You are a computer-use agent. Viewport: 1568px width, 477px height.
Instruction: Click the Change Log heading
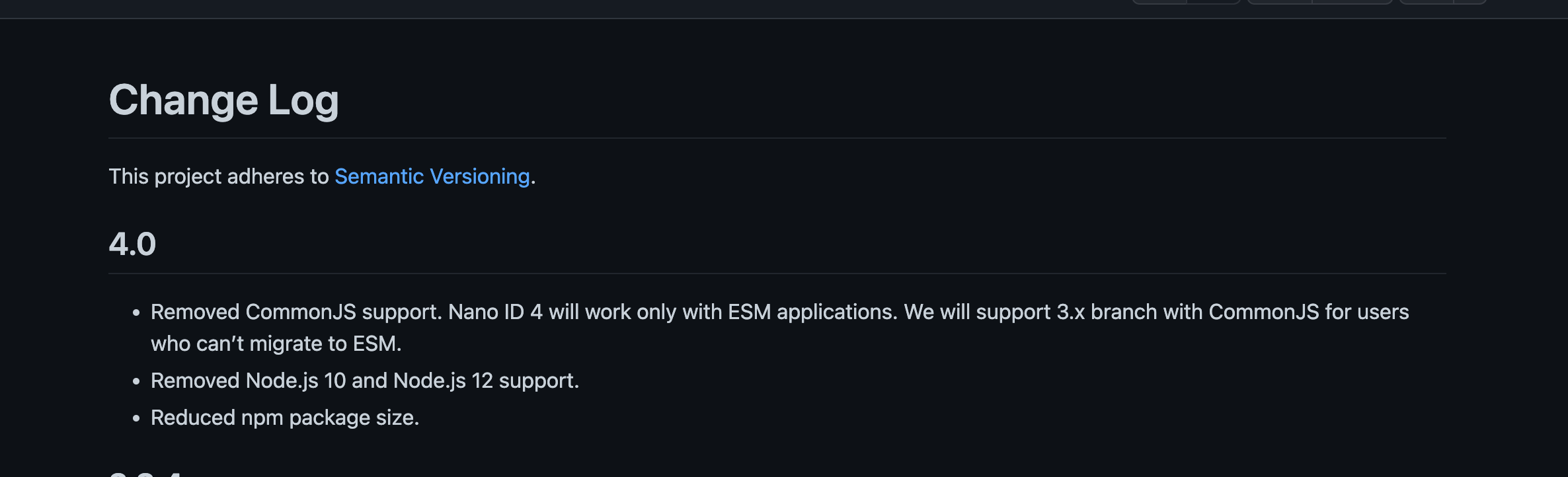point(223,100)
